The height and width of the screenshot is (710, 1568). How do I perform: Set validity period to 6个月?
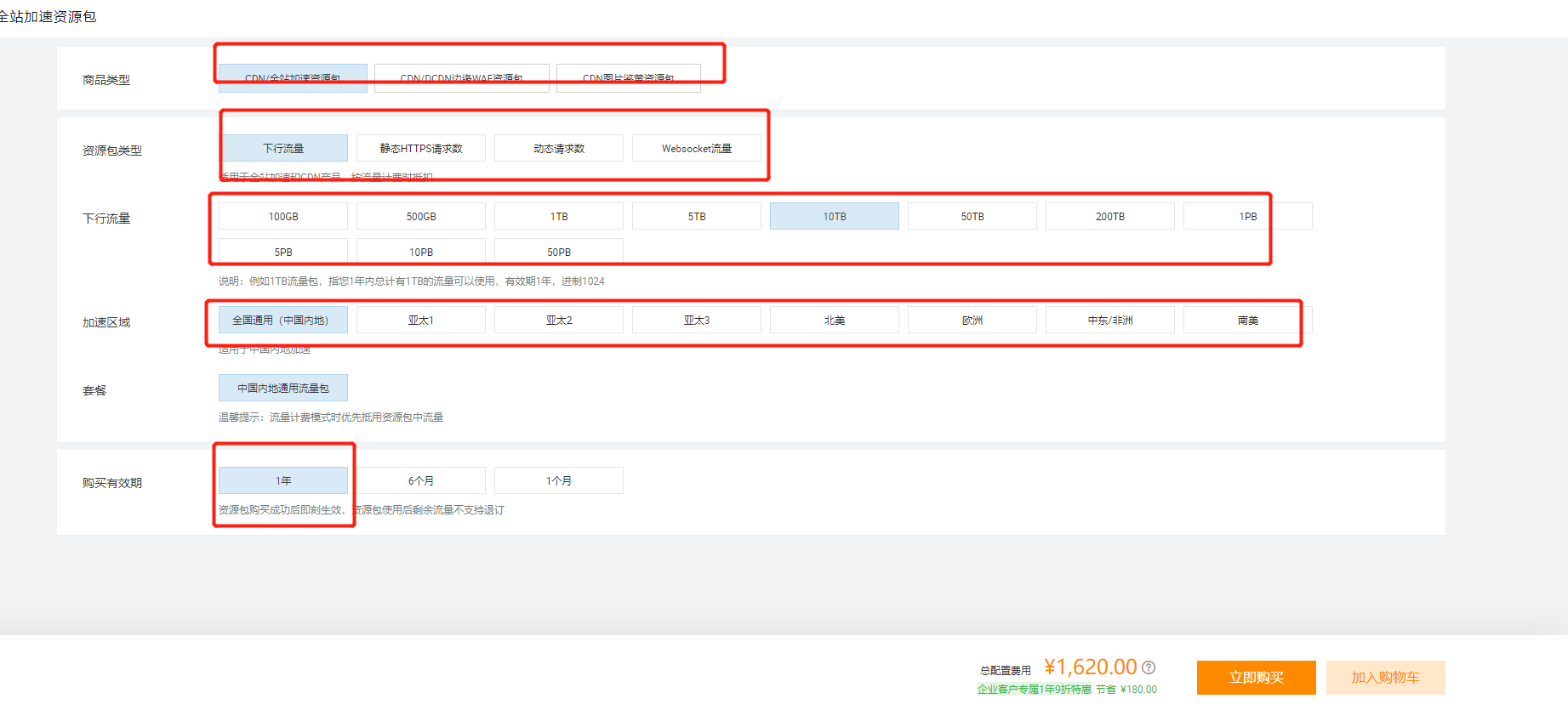pyautogui.click(x=421, y=481)
